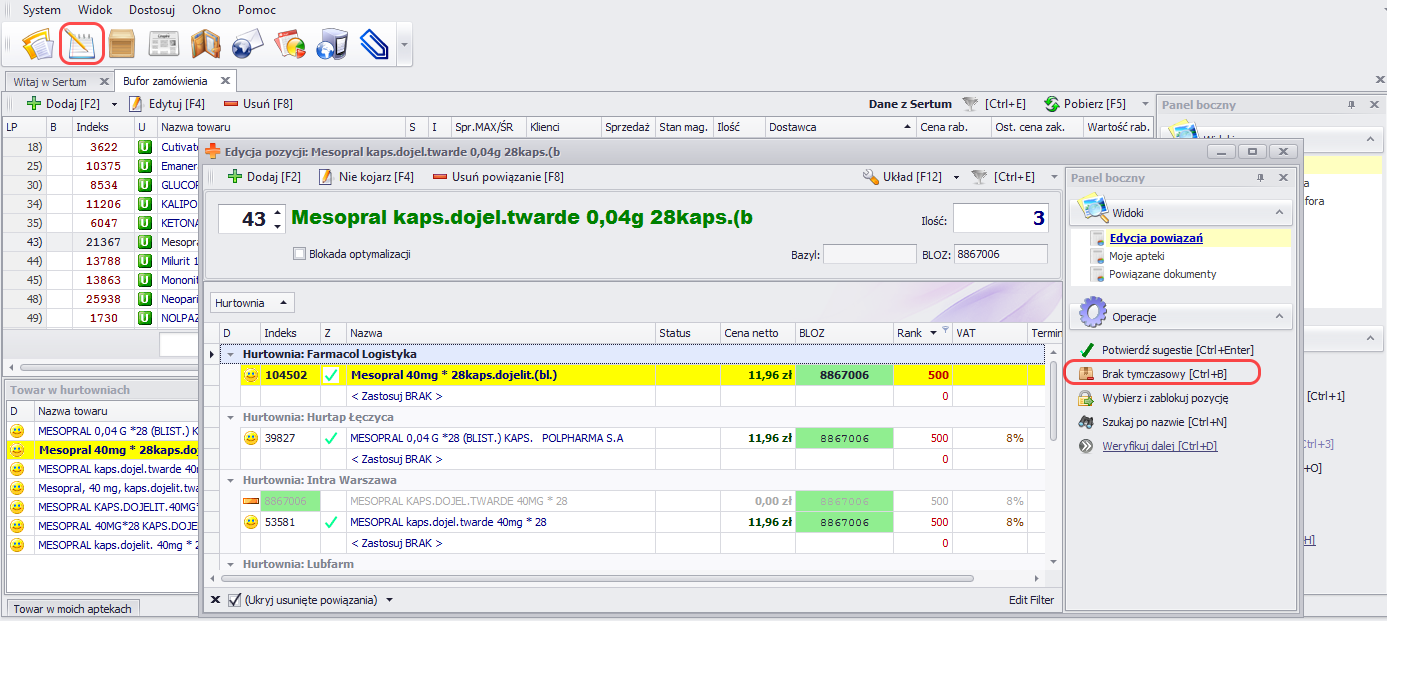The image size is (1406, 682).
Task: Open the notepad with pencil toolbar icon
Action: pyautogui.click(x=83, y=44)
